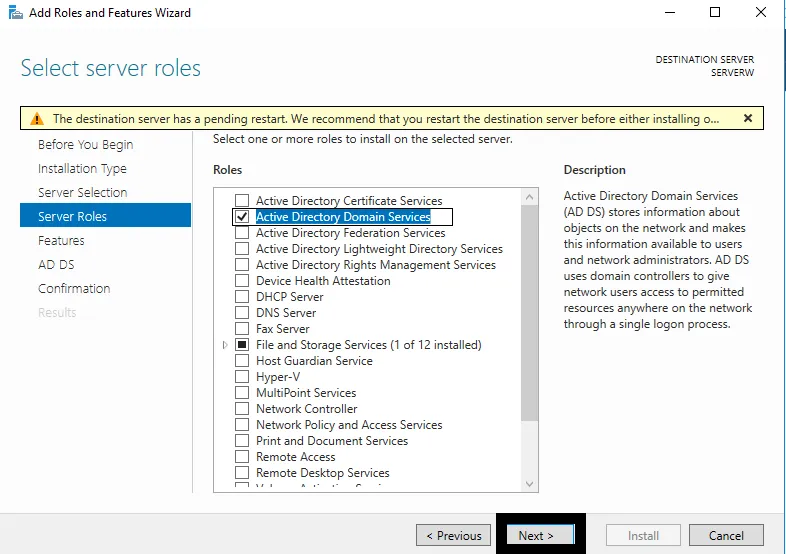Viewport: 786px width, 554px height.
Task: Click the roles list scrollbar thumb
Action: pyautogui.click(x=529, y=313)
